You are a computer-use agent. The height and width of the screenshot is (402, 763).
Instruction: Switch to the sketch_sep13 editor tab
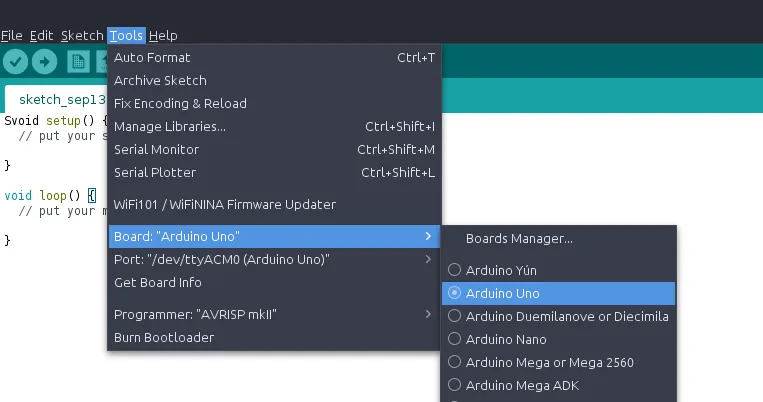[x=53, y=99]
